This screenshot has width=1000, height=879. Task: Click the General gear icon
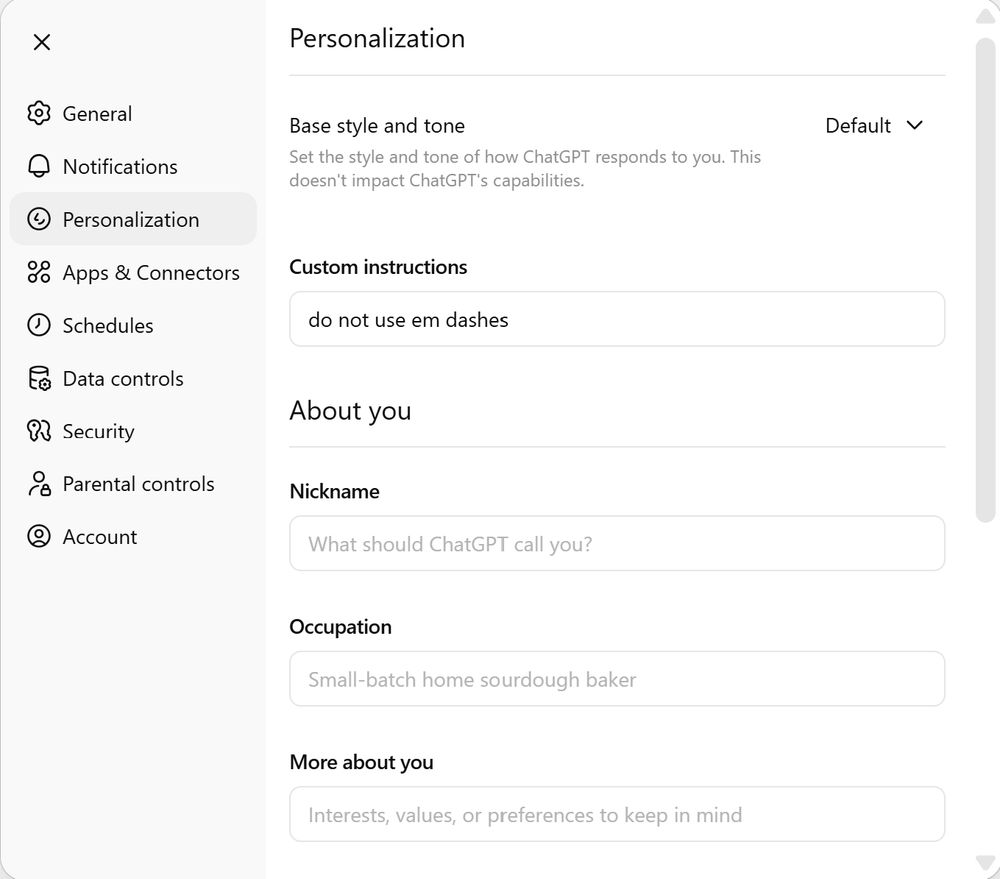(39, 113)
